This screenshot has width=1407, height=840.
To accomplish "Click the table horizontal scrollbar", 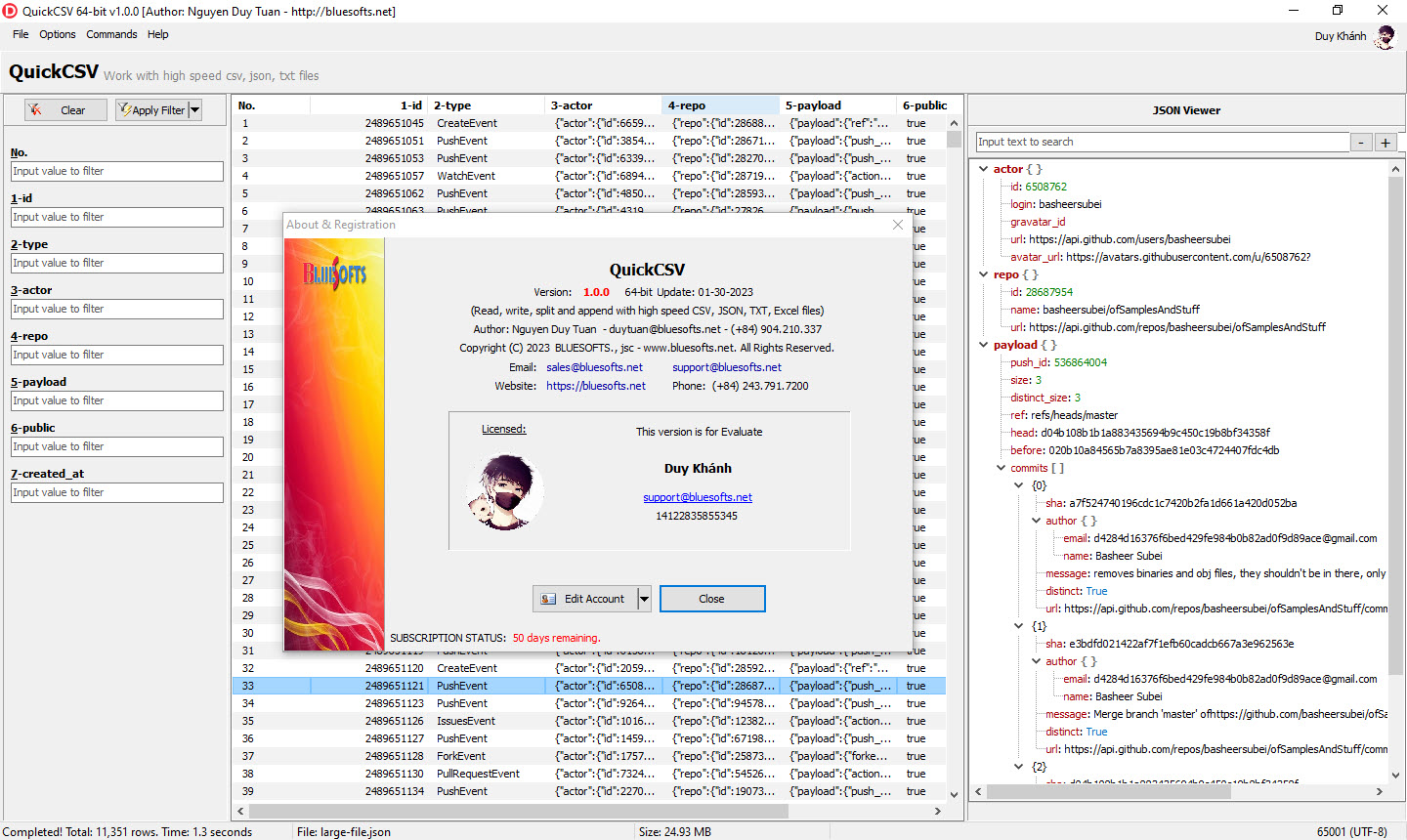I will (x=518, y=811).
